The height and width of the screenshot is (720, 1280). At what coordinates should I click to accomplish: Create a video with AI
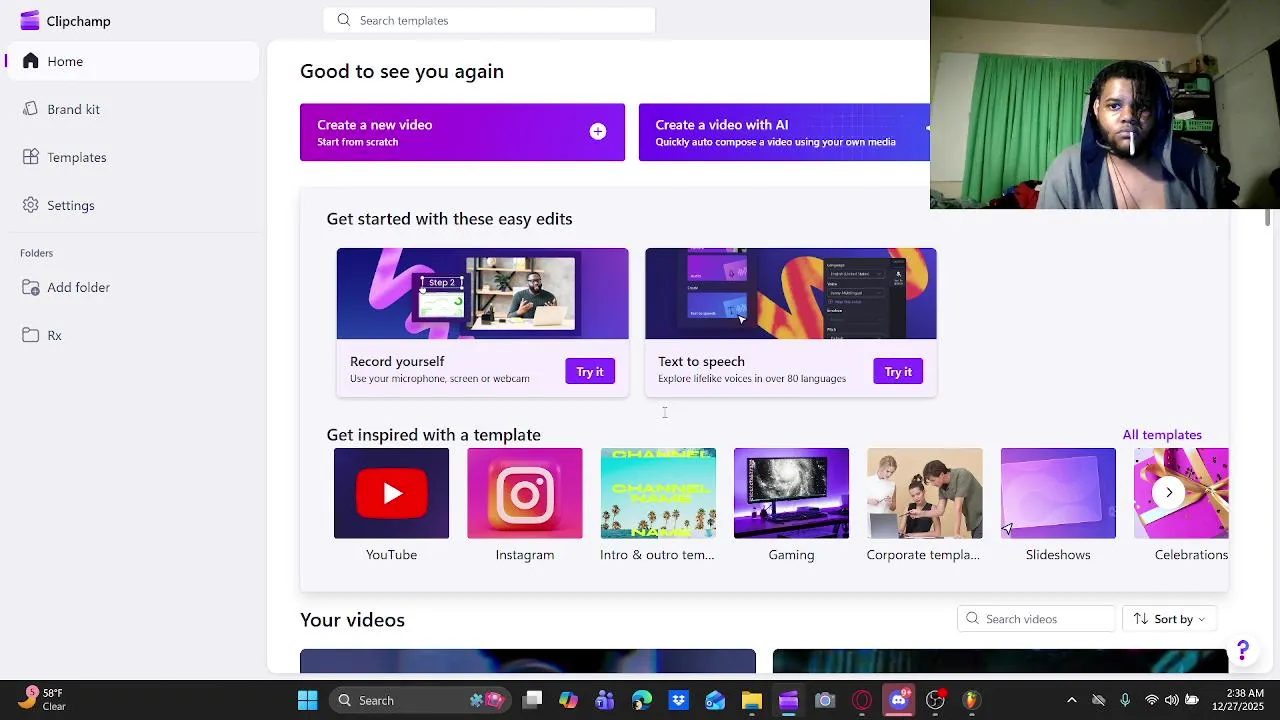[784, 132]
